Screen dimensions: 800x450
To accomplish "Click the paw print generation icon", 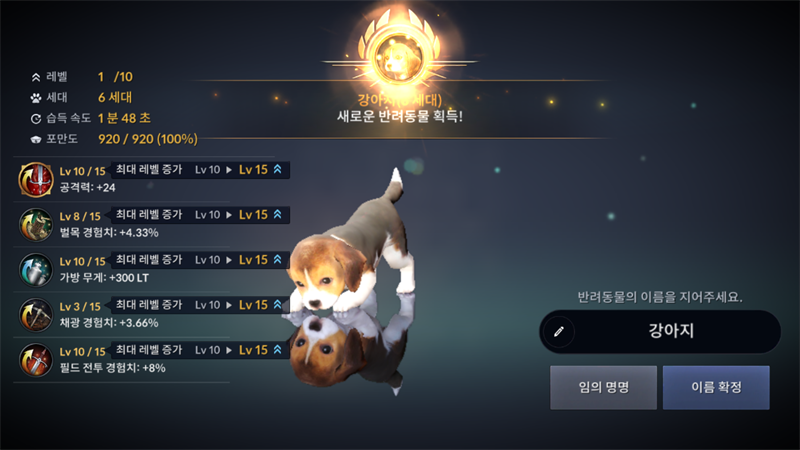I will [36, 97].
